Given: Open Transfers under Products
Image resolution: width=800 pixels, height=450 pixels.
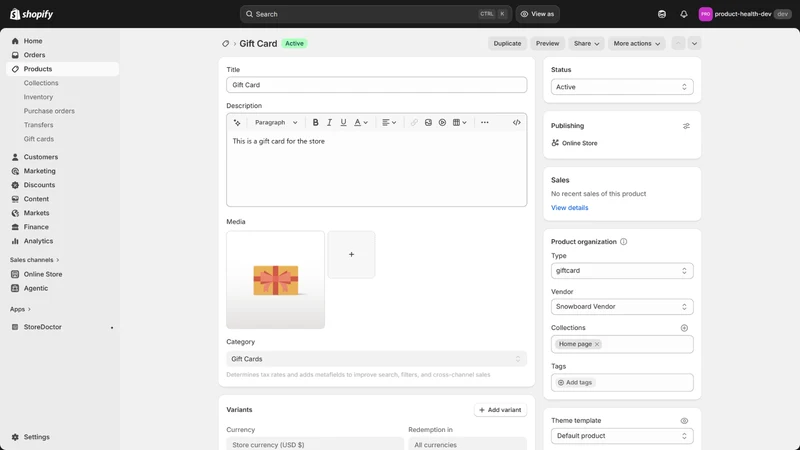Looking at the screenshot, I should click(x=38, y=125).
